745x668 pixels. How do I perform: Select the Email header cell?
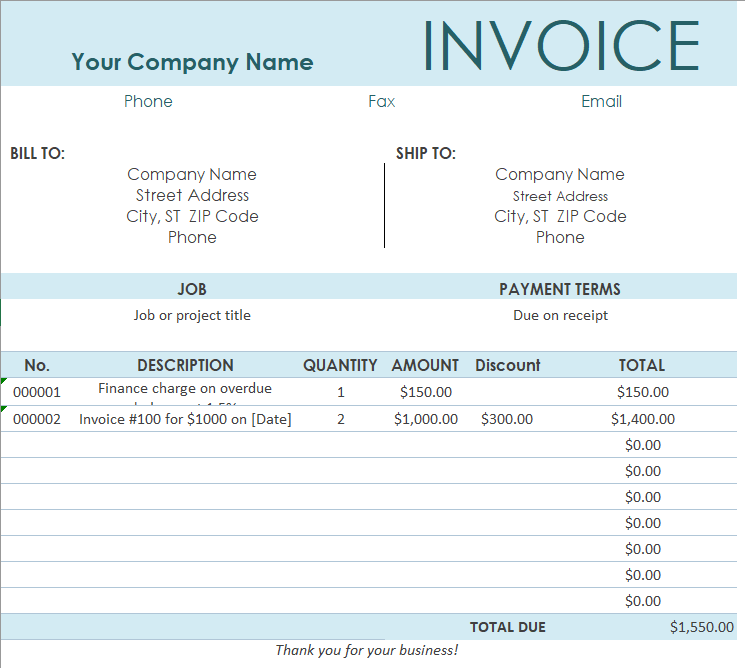[x=602, y=101]
